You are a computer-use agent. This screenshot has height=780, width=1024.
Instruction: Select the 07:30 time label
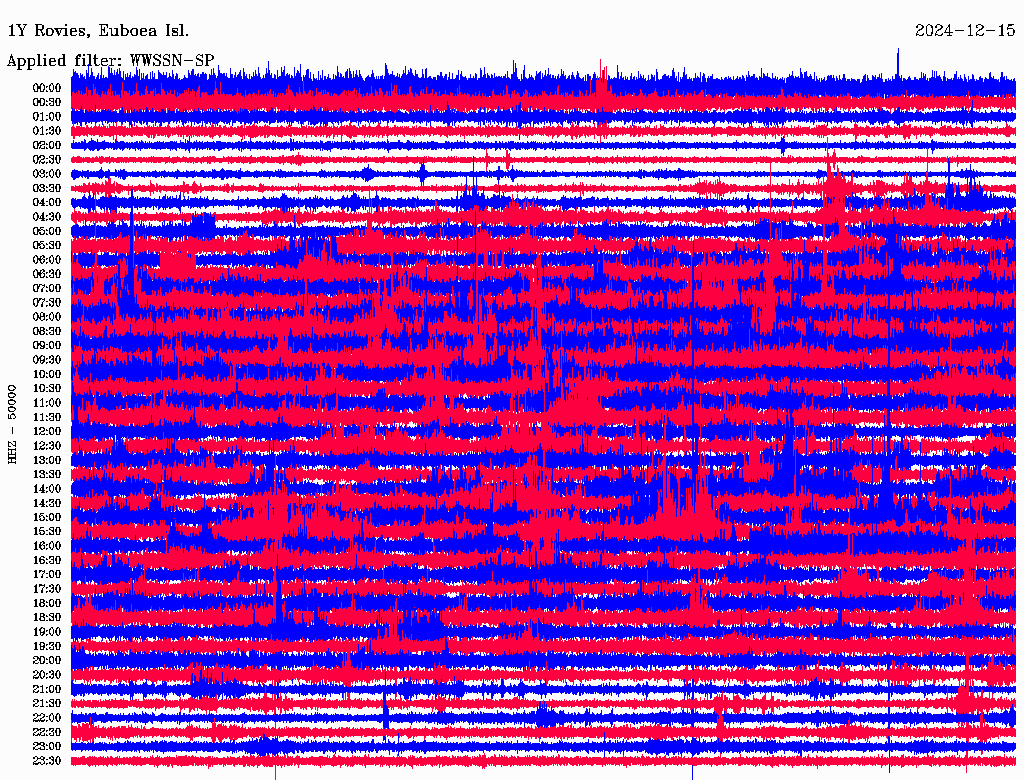[47, 302]
